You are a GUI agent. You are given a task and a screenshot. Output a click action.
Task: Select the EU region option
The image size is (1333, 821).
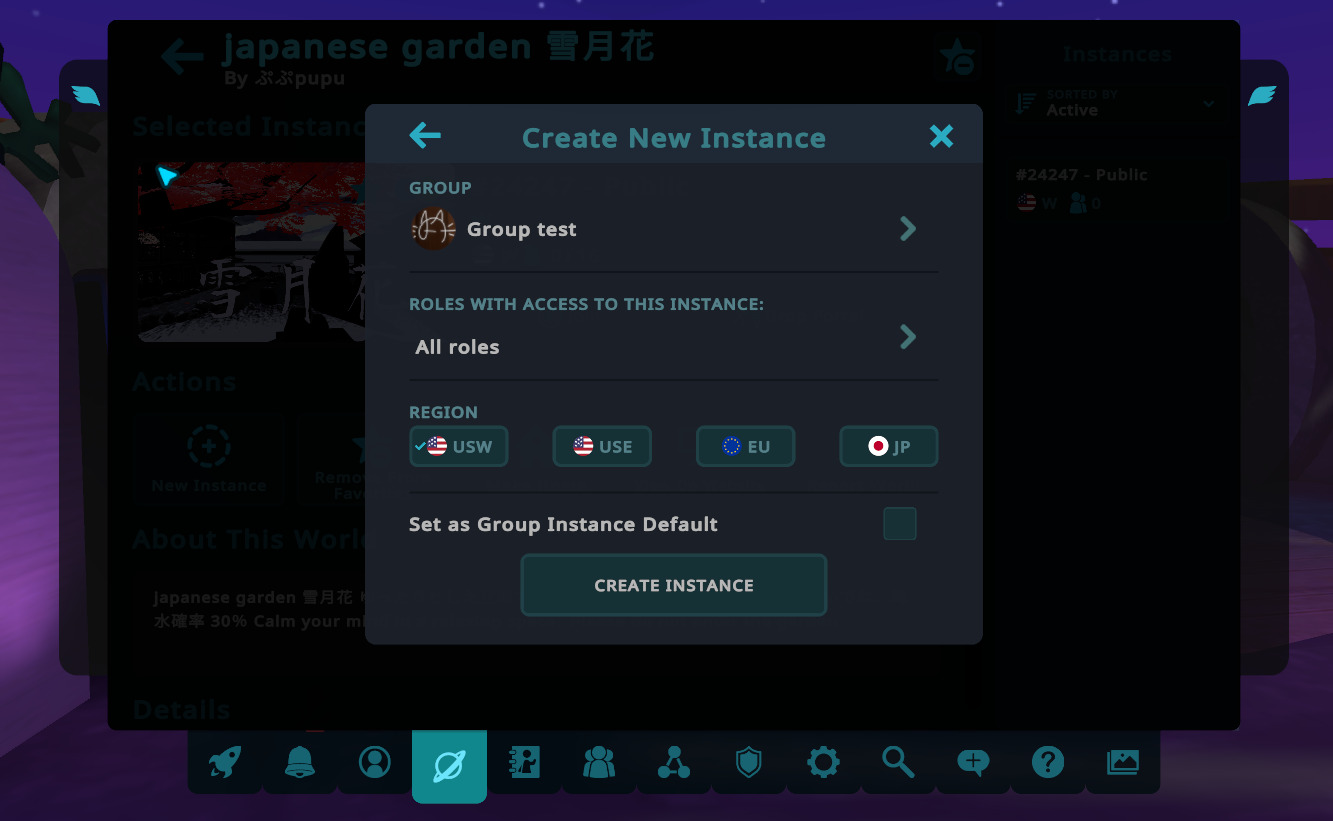745,447
